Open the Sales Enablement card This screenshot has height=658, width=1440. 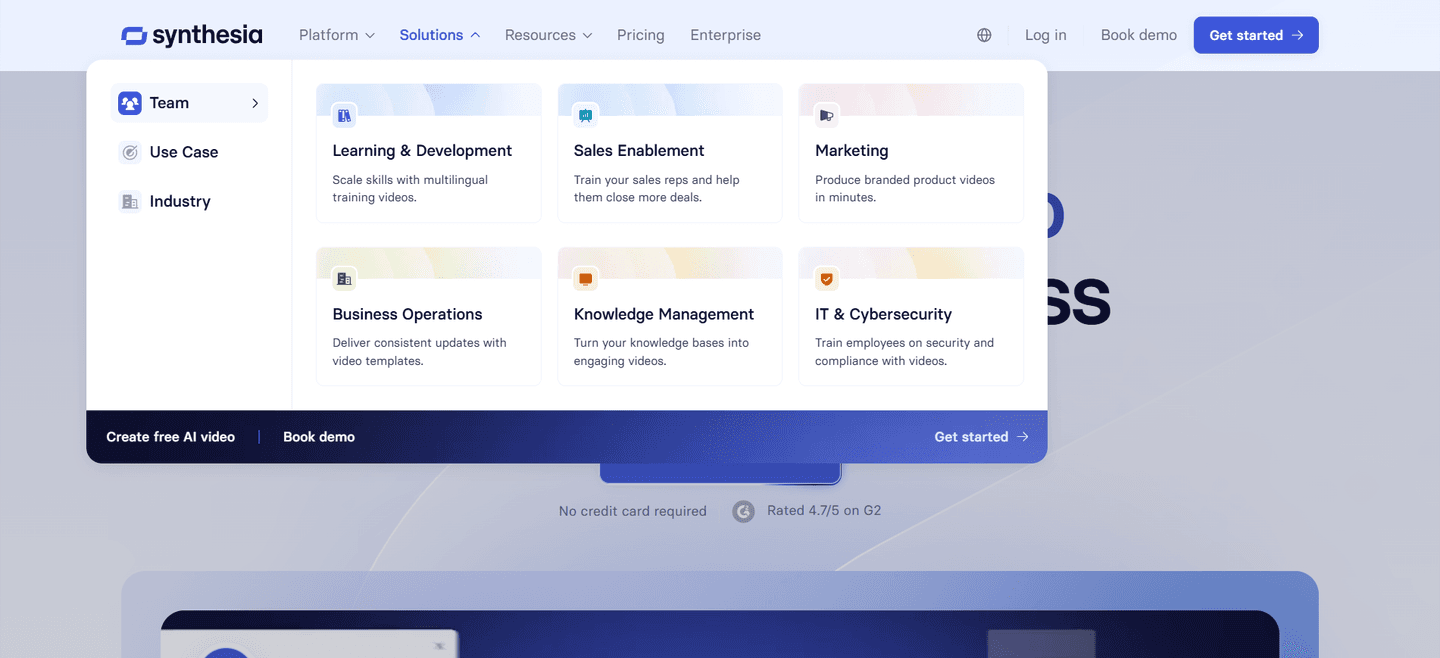(x=670, y=153)
